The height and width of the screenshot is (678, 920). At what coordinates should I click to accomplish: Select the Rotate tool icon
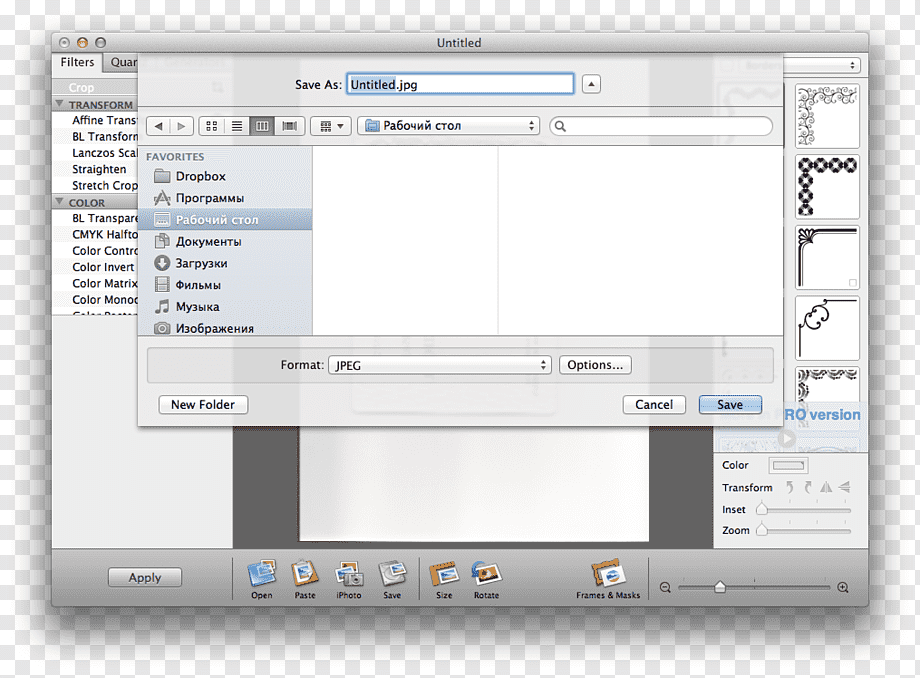486,574
